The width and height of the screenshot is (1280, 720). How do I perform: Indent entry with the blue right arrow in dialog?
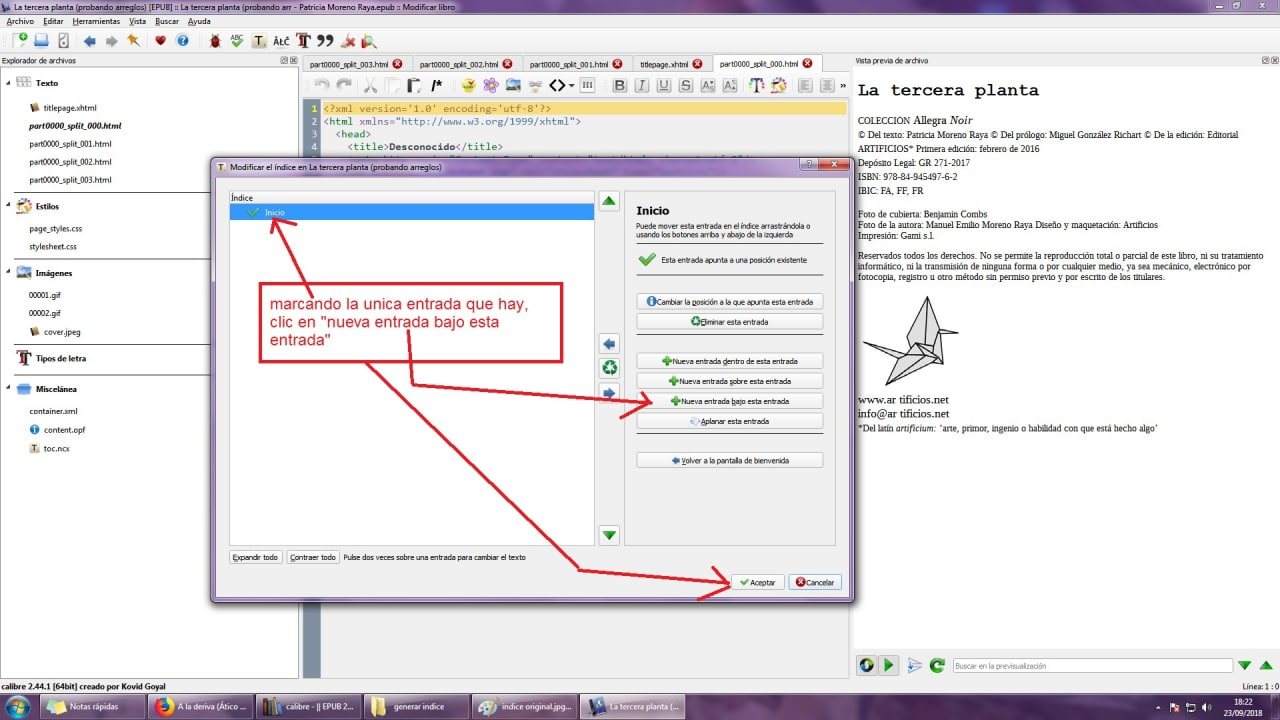[609, 393]
